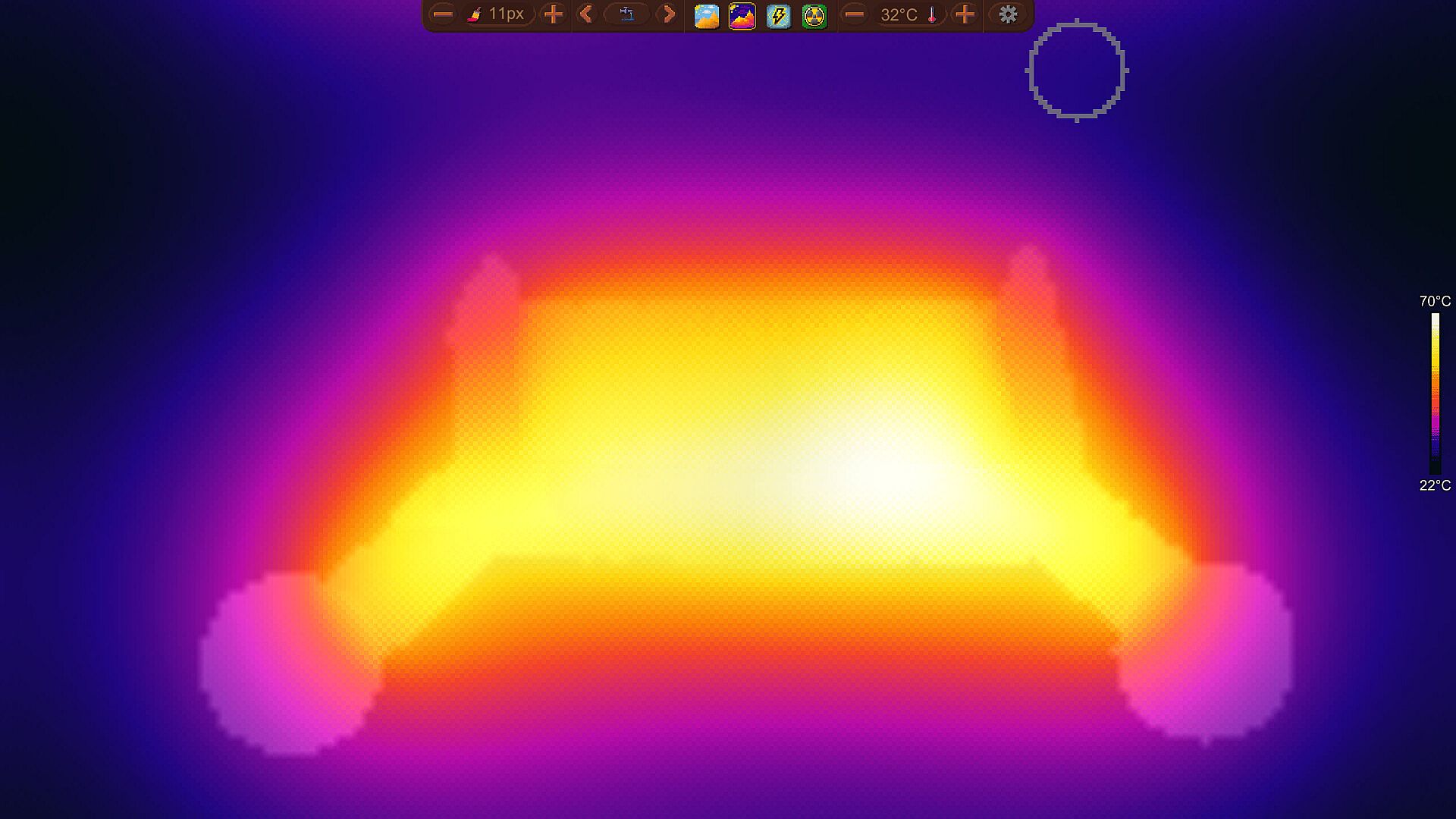Select next element with right chevron
Screen dimensions: 1456x819
pyautogui.click(x=668, y=14)
